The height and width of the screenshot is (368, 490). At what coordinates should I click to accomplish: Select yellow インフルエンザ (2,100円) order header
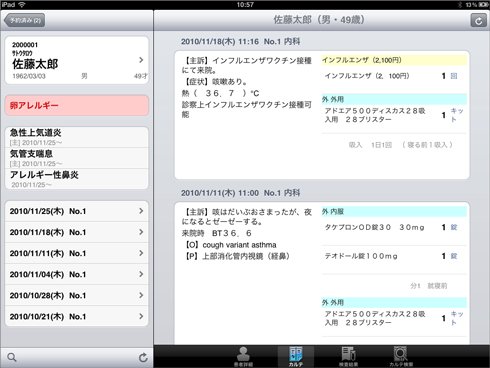point(394,60)
